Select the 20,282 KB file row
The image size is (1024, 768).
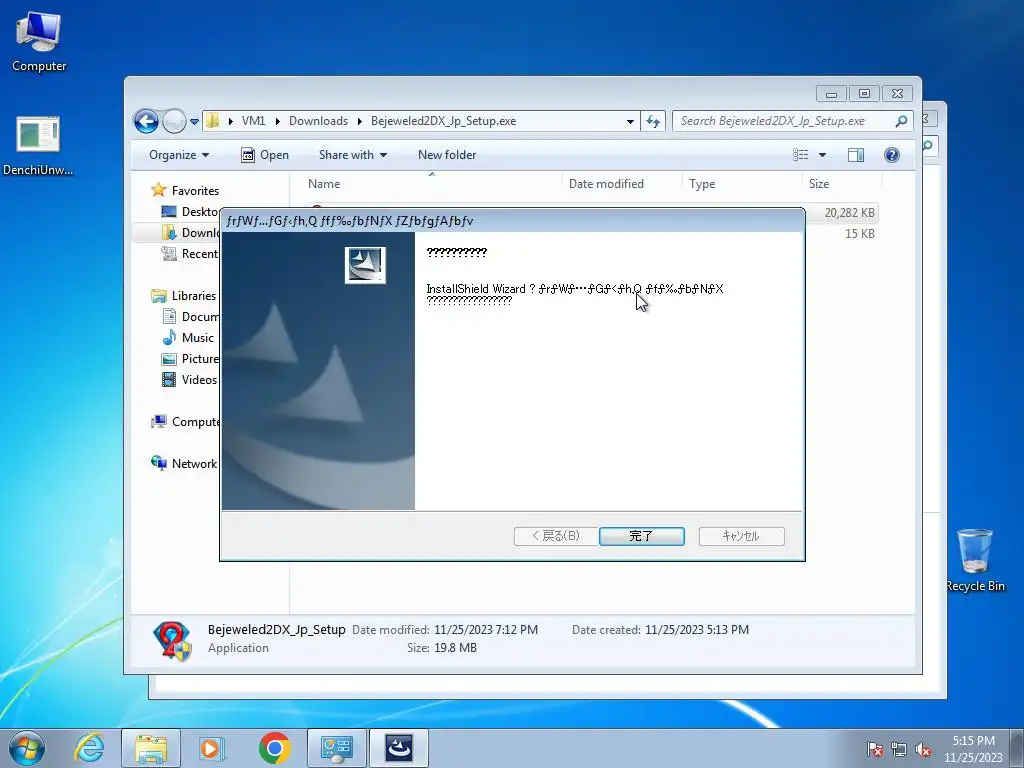[x=842, y=213]
